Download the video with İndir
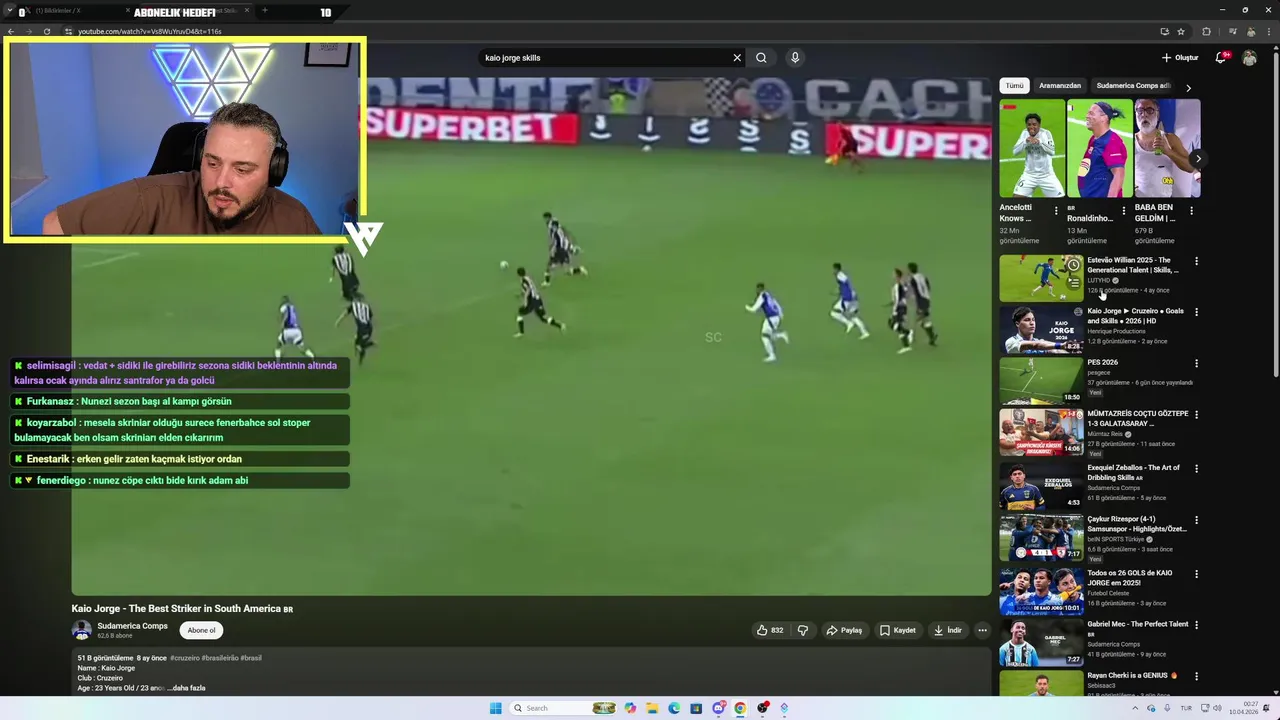The image size is (1280, 720). click(948, 630)
